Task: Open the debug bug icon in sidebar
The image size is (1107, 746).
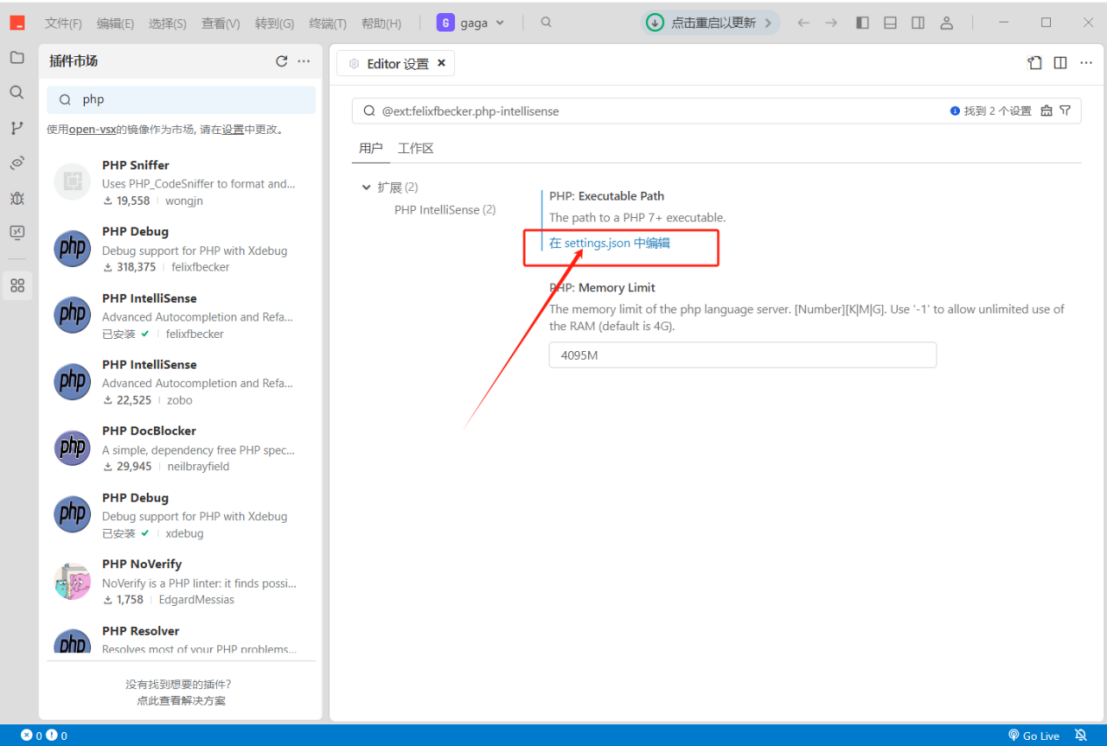Action: (x=17, y=198)
